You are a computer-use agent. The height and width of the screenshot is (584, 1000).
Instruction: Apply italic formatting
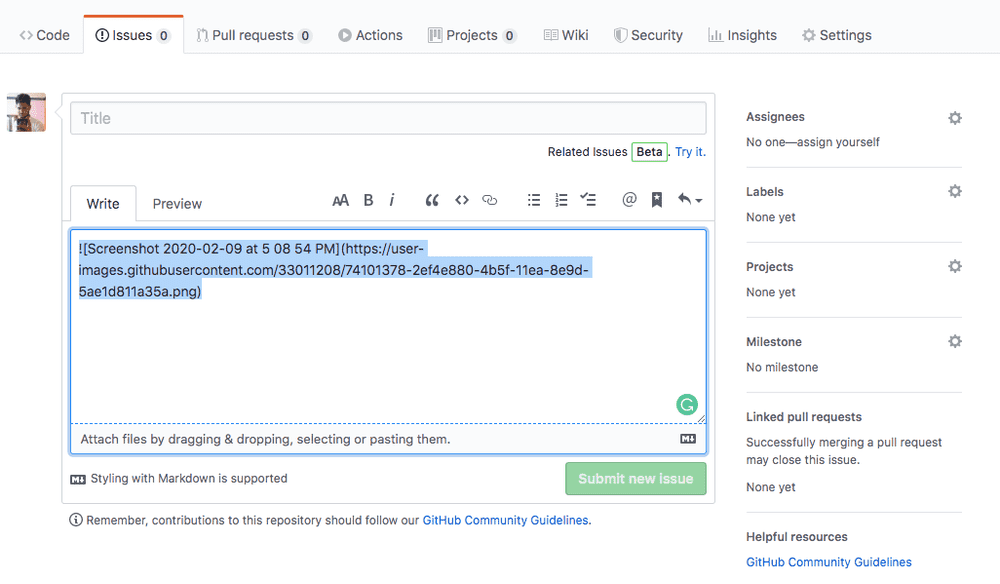point(392,199)
